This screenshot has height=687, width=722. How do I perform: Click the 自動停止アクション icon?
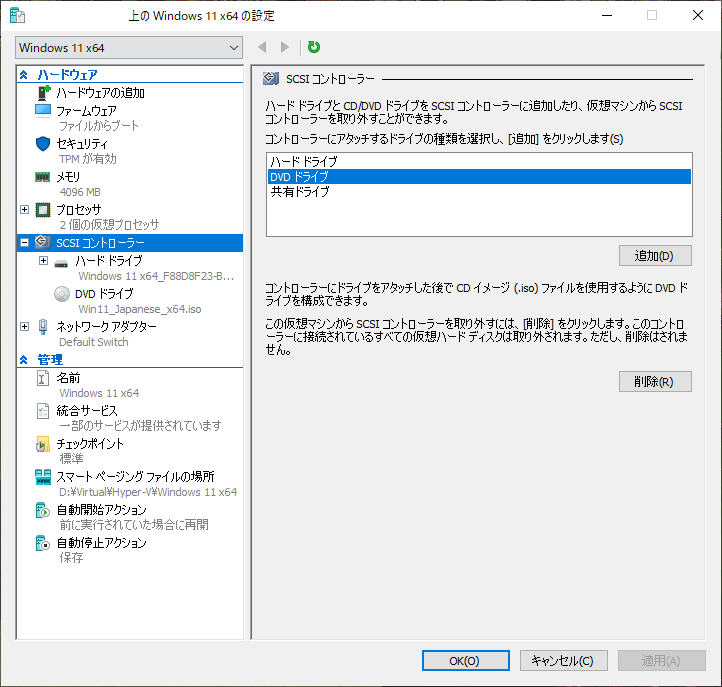[x=42, y=543]
